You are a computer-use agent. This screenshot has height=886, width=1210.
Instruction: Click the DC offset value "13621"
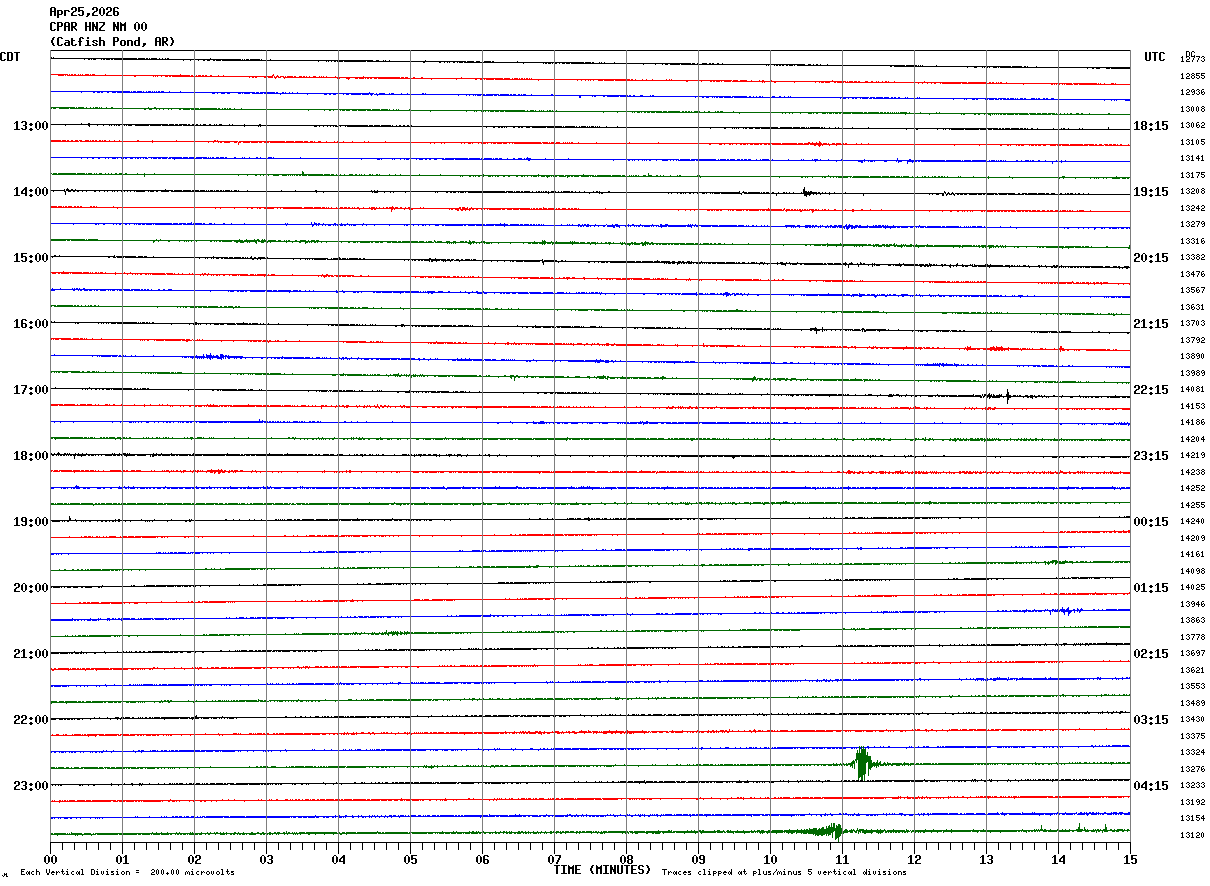[x=1192, y=671]
